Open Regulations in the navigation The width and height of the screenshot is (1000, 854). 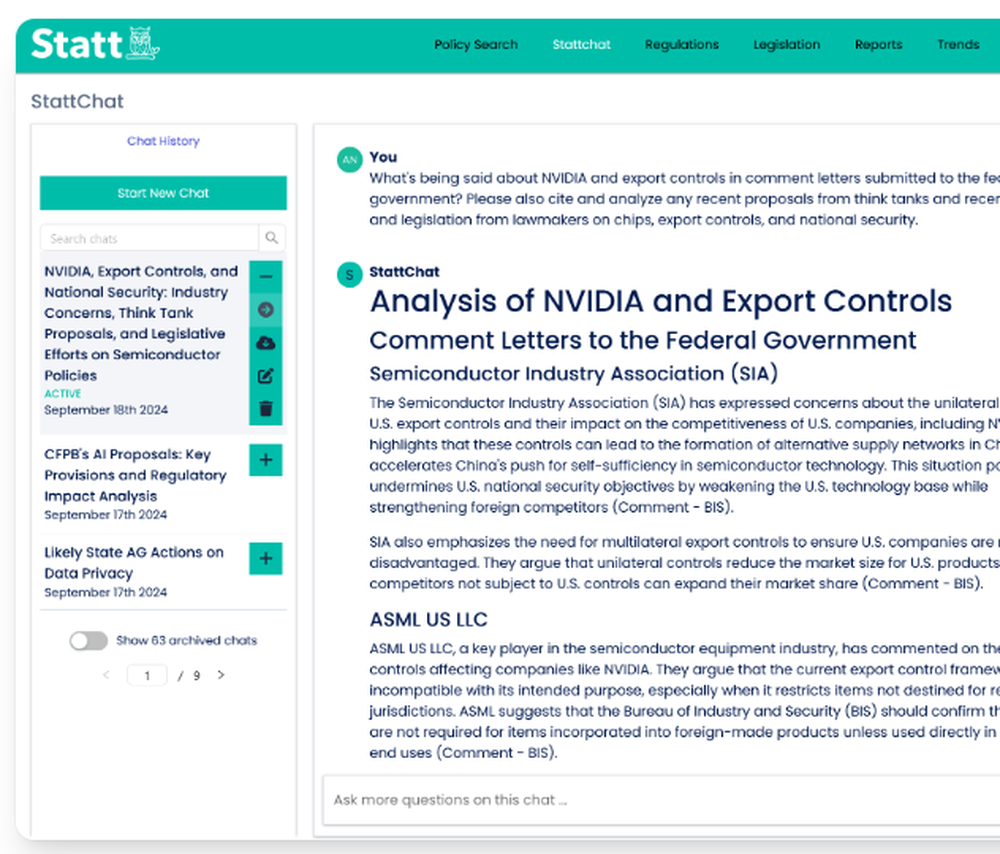pyautogui.click(x=682, y=45)
